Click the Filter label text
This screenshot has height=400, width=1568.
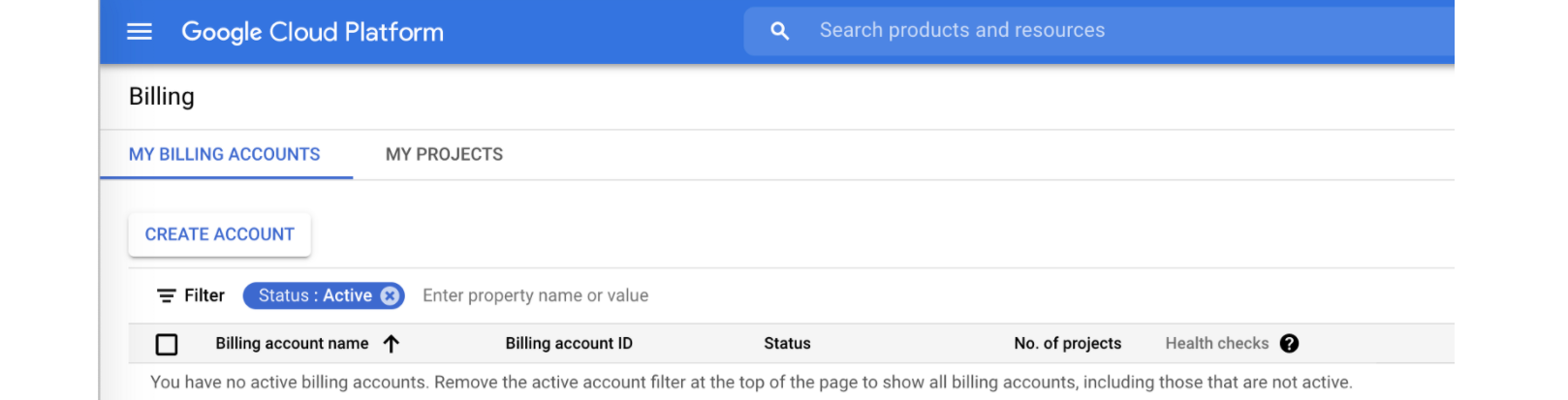204,295
